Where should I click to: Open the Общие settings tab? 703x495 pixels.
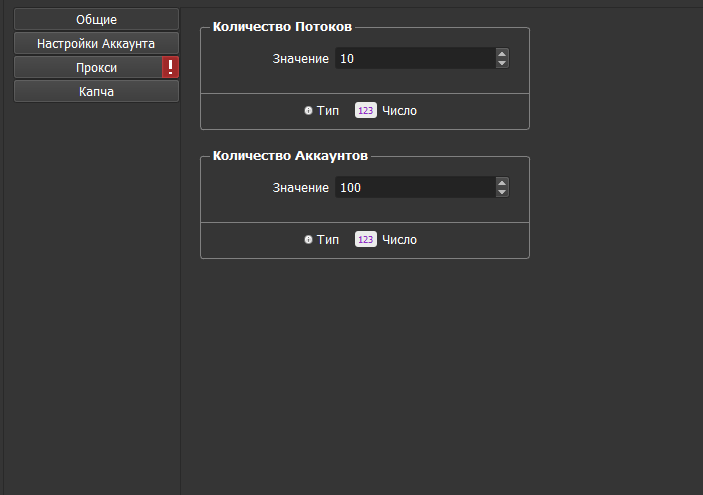(x=96, y=19)
